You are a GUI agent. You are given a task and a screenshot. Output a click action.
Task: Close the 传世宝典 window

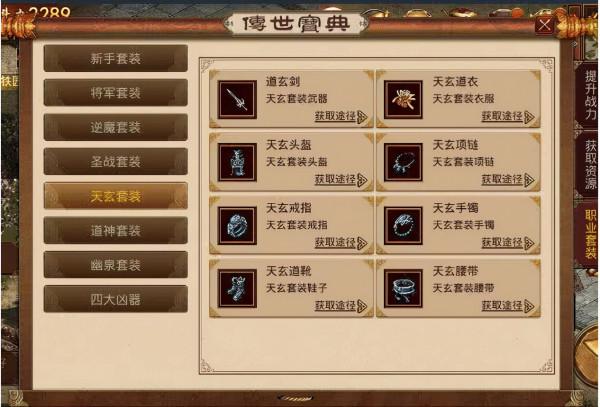pyautogui.click(x=544, y=25)
